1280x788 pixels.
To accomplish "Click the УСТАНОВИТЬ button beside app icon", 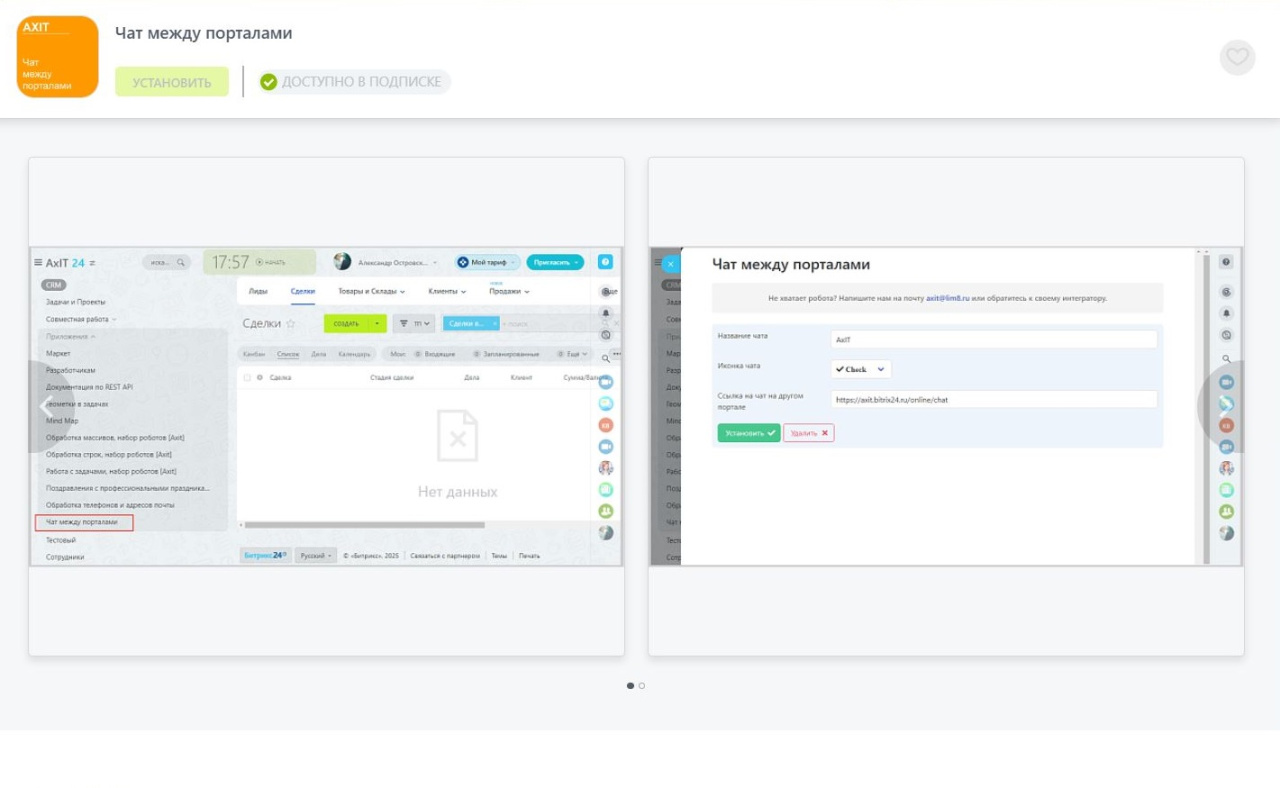I will 172,82.
